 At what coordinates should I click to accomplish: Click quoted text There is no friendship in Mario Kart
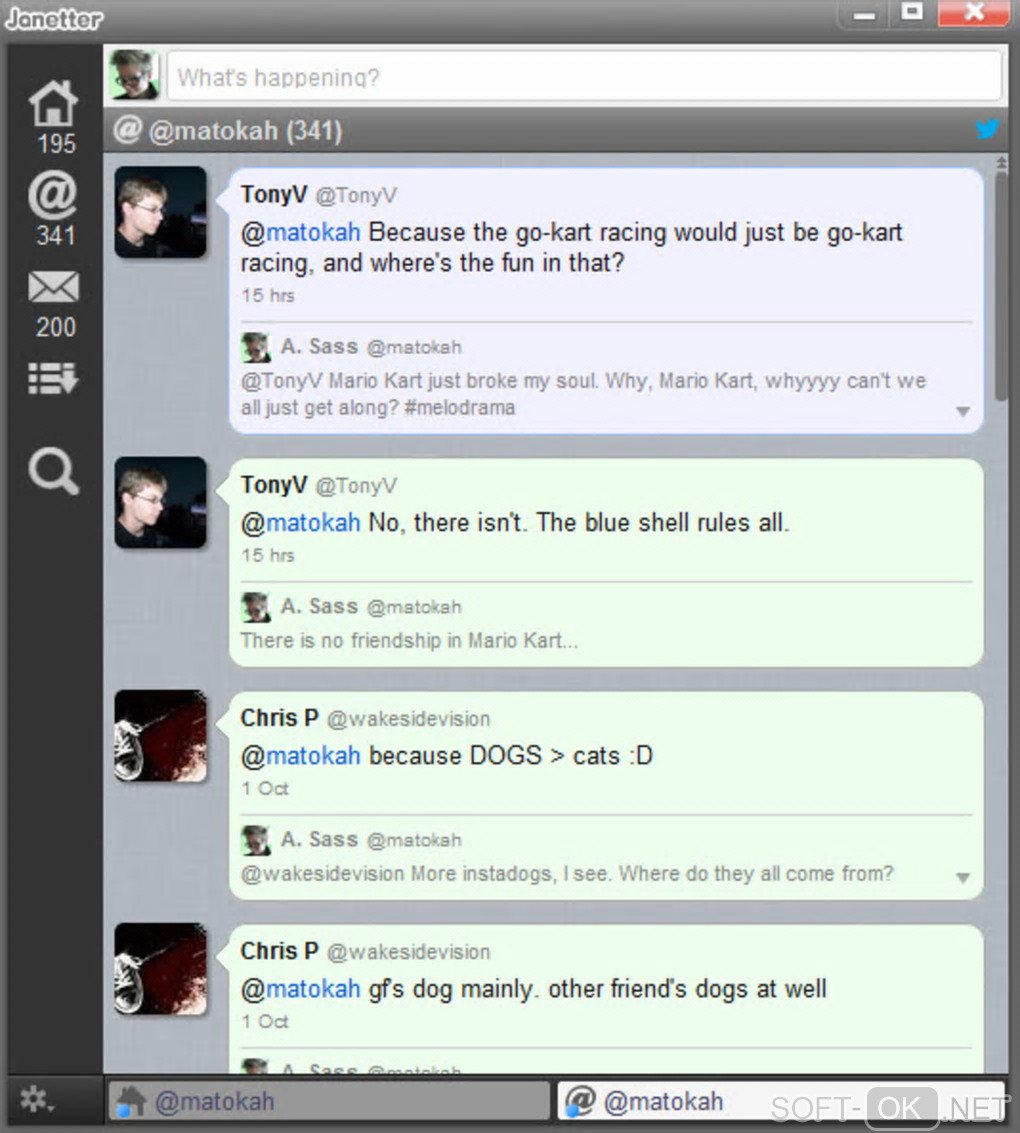coord(409,641)
